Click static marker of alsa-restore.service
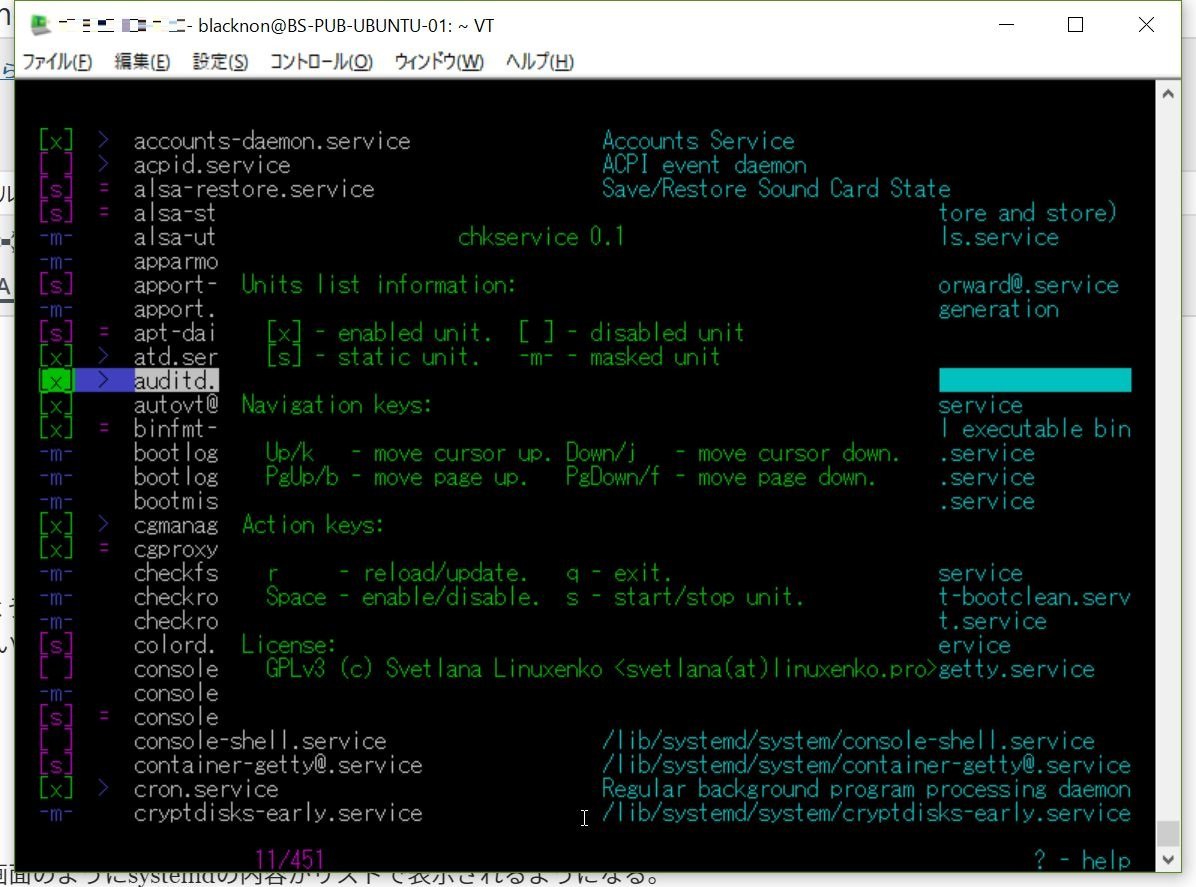This screenshot has height=887, width=1196. pyautogui.click(x=56, y=189)
